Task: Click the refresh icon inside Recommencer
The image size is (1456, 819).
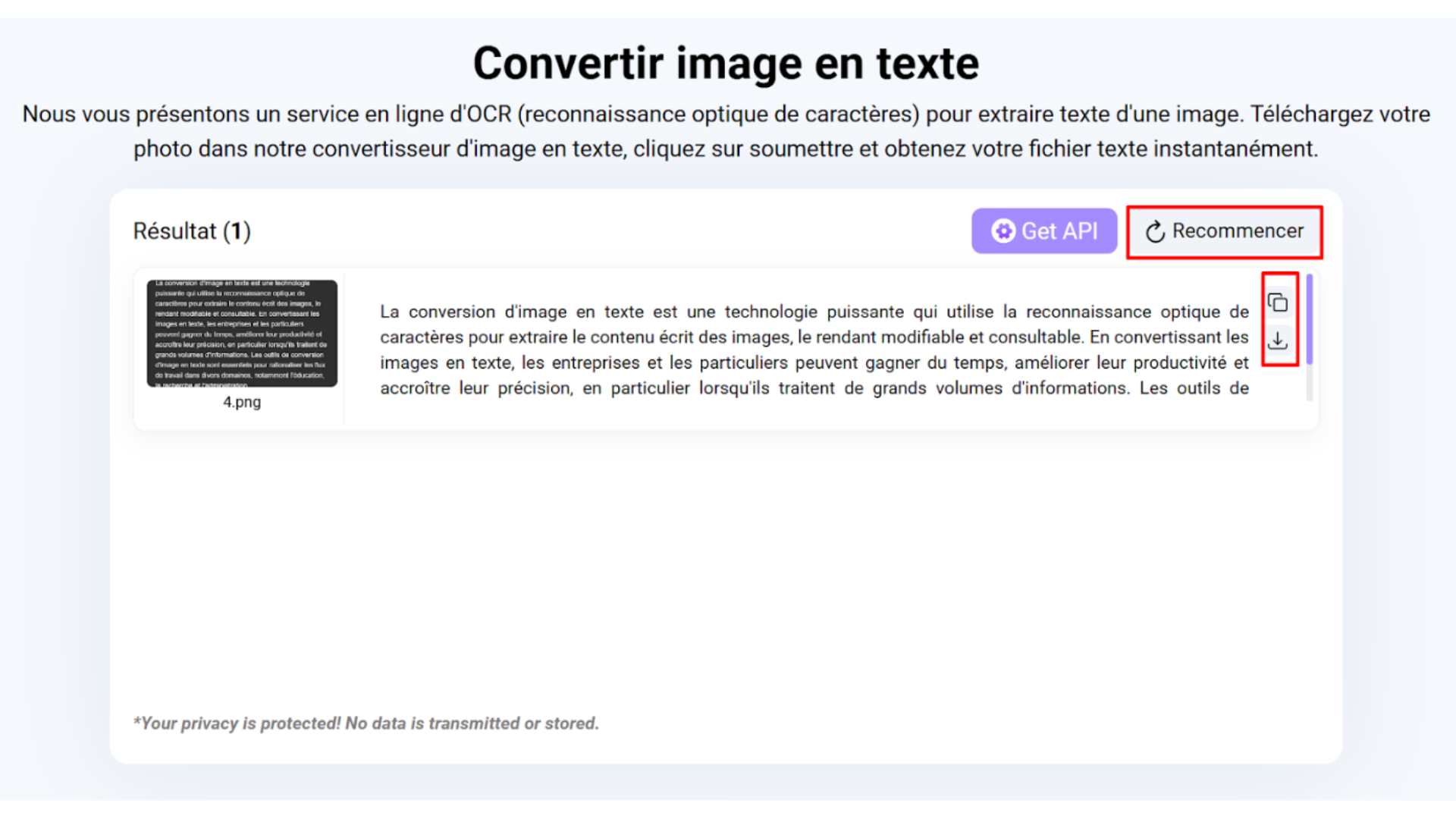Action: (1156, 231)
